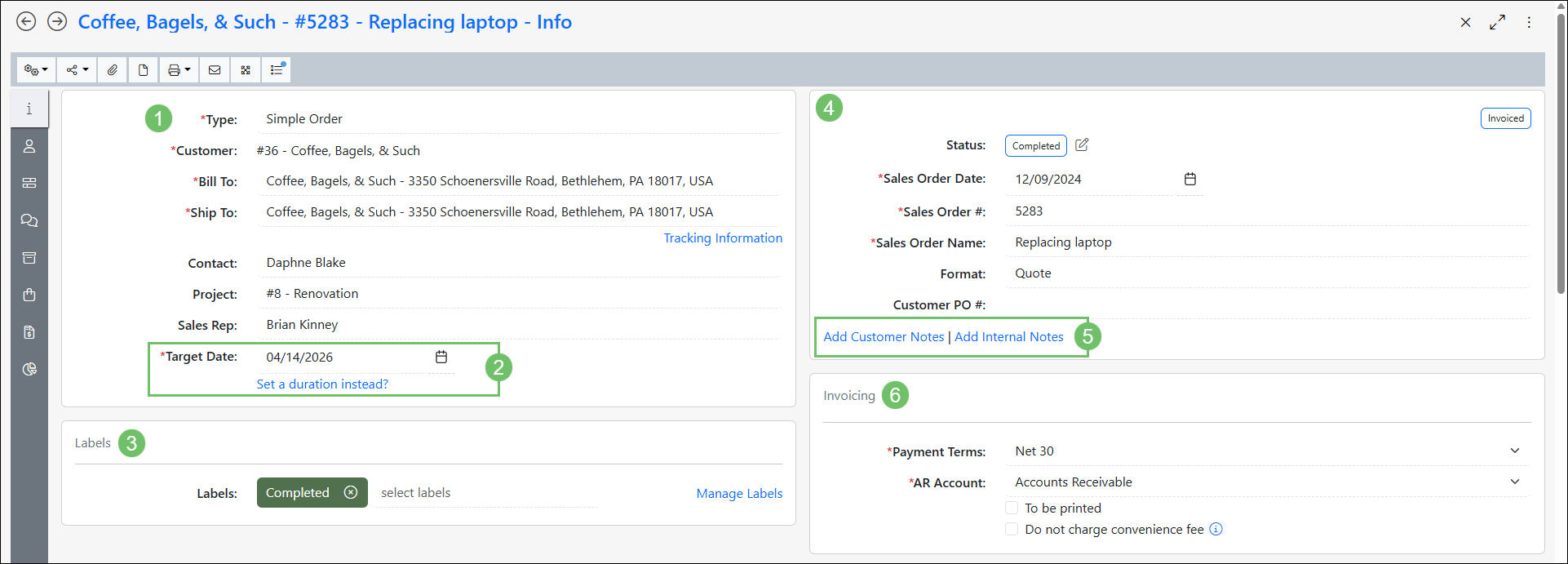Click the Bill To address field

click(x=519, y=181)
